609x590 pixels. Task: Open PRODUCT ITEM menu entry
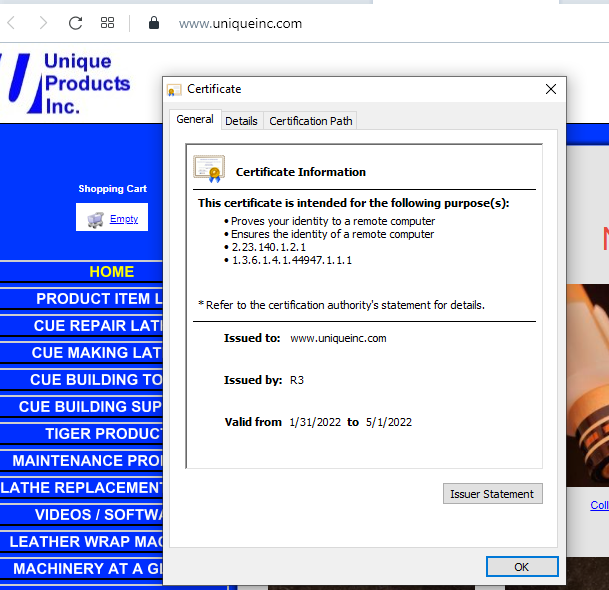coord(81,299)
